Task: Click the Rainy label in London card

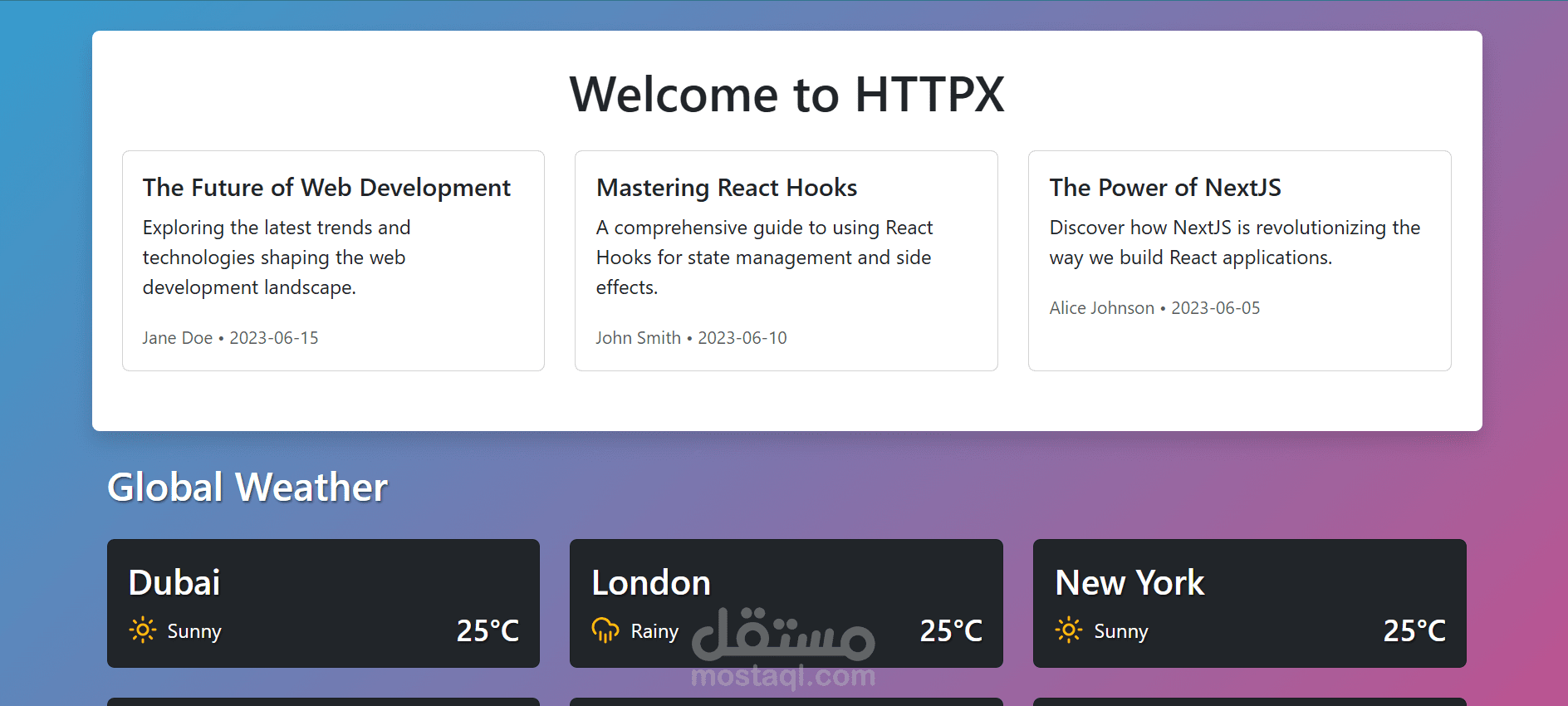Action: [x=654, y=631]
